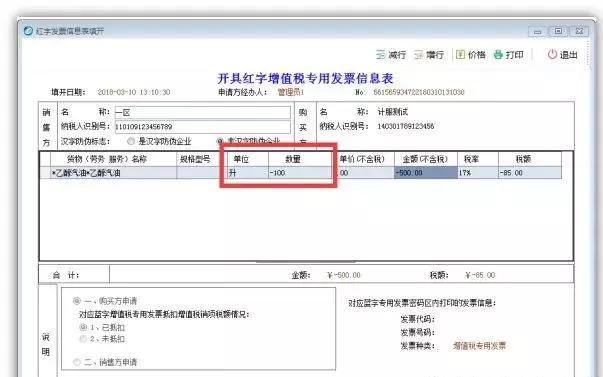Screen dimensions: 603x377
Task: Click the 货物(劳务 服务)名称 column header
Action: (113, 159)
